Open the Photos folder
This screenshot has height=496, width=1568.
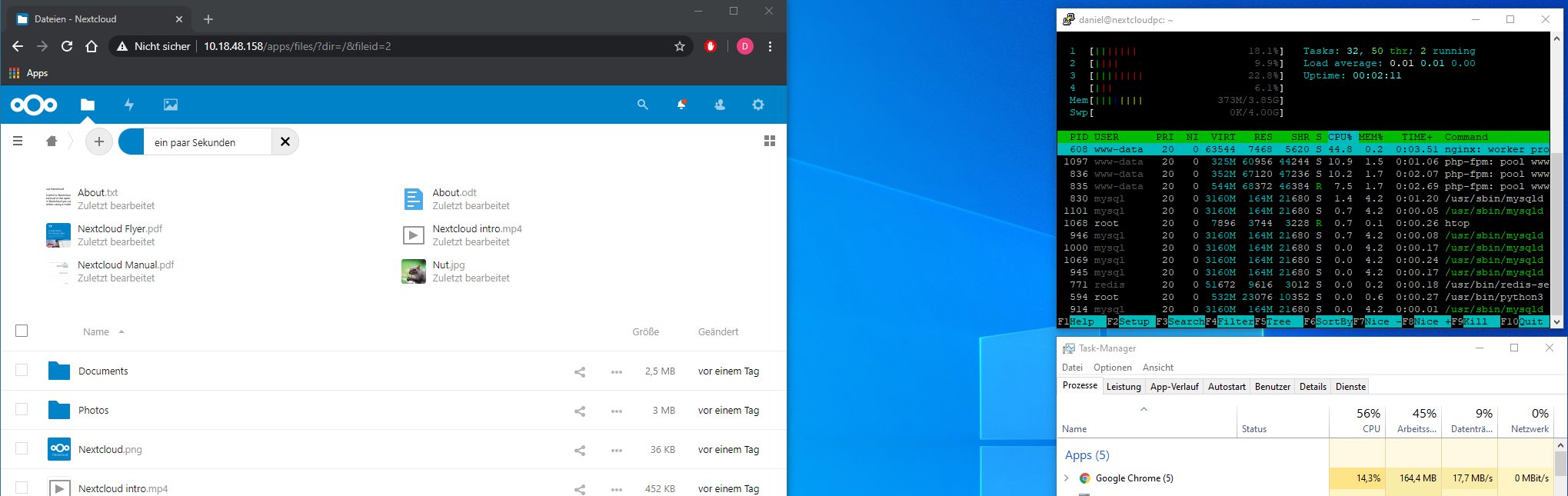coord(94,411)
